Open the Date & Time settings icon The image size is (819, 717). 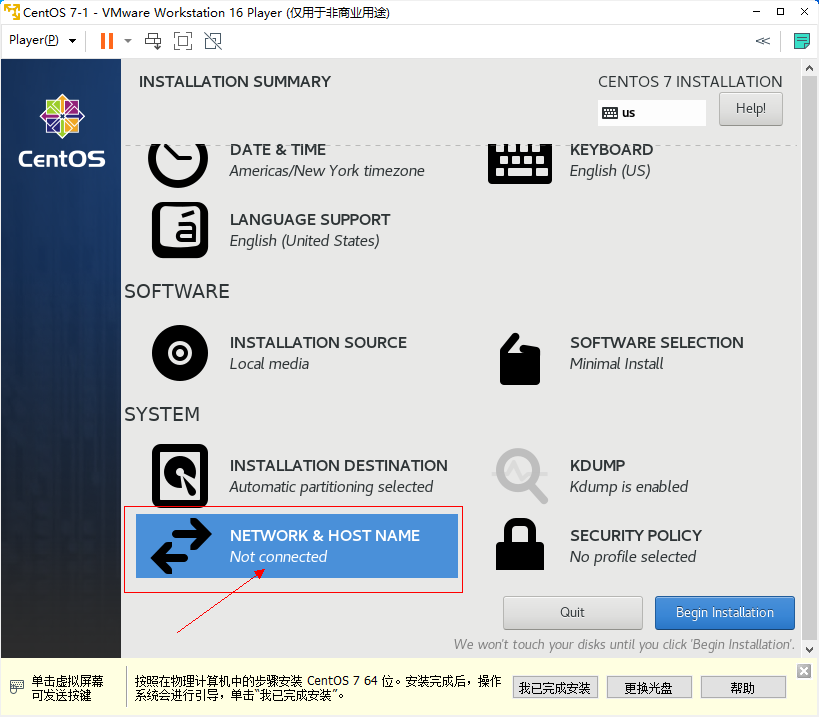click(x=178, y=162)
